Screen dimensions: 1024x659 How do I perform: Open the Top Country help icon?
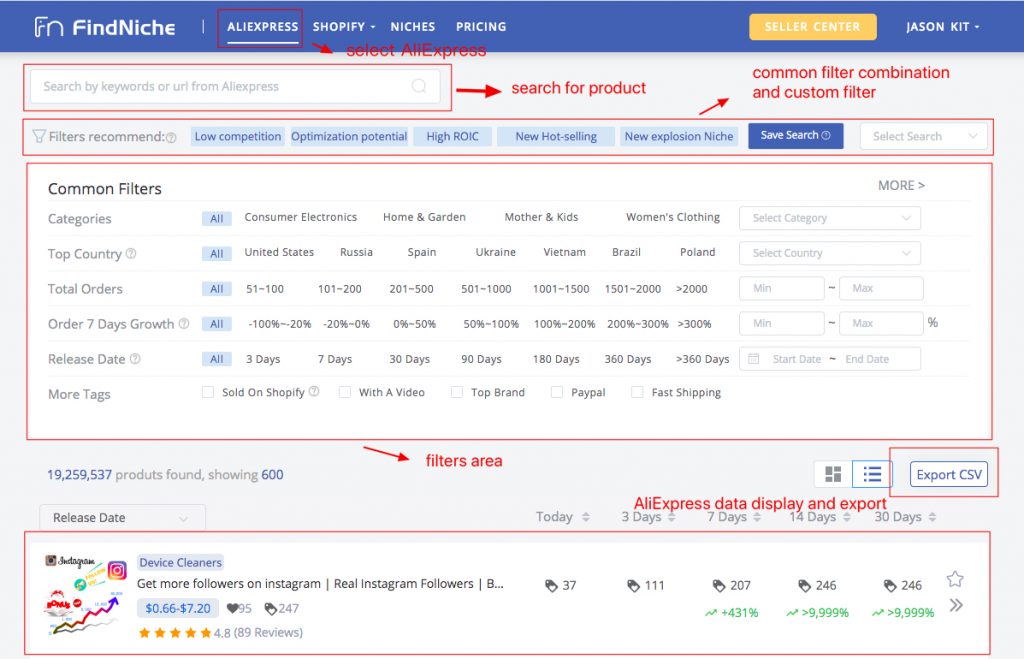point(131,253)
